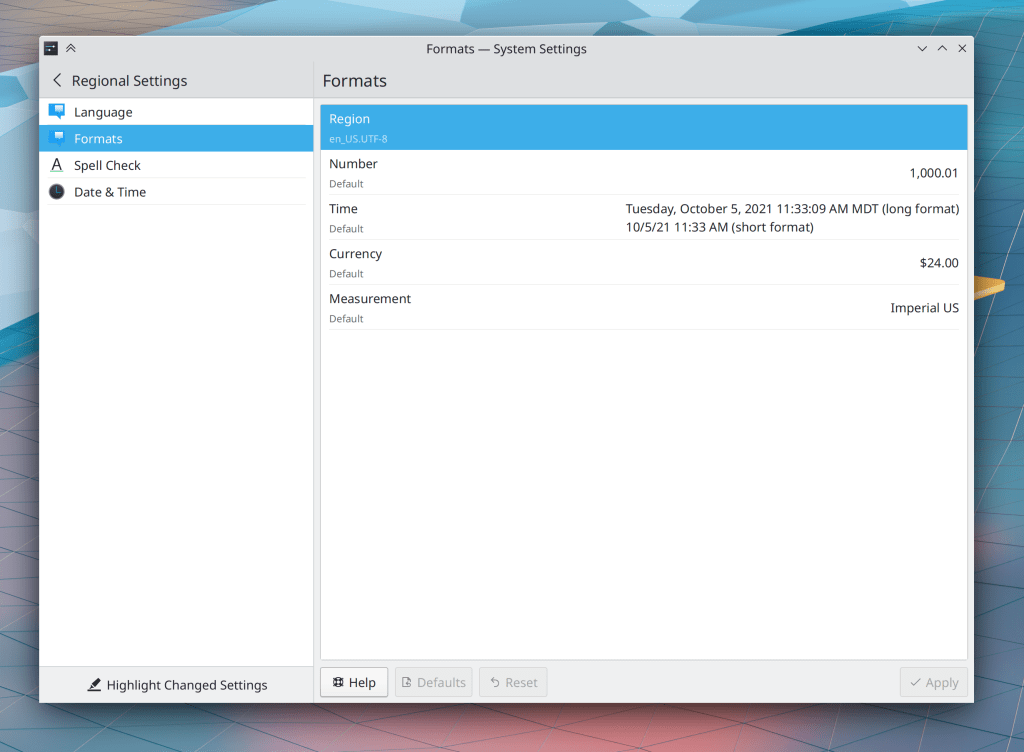The height and width of the screenshot is (752, 1024).
Task: Open the Number format row
Action: [x=643, y=173]
